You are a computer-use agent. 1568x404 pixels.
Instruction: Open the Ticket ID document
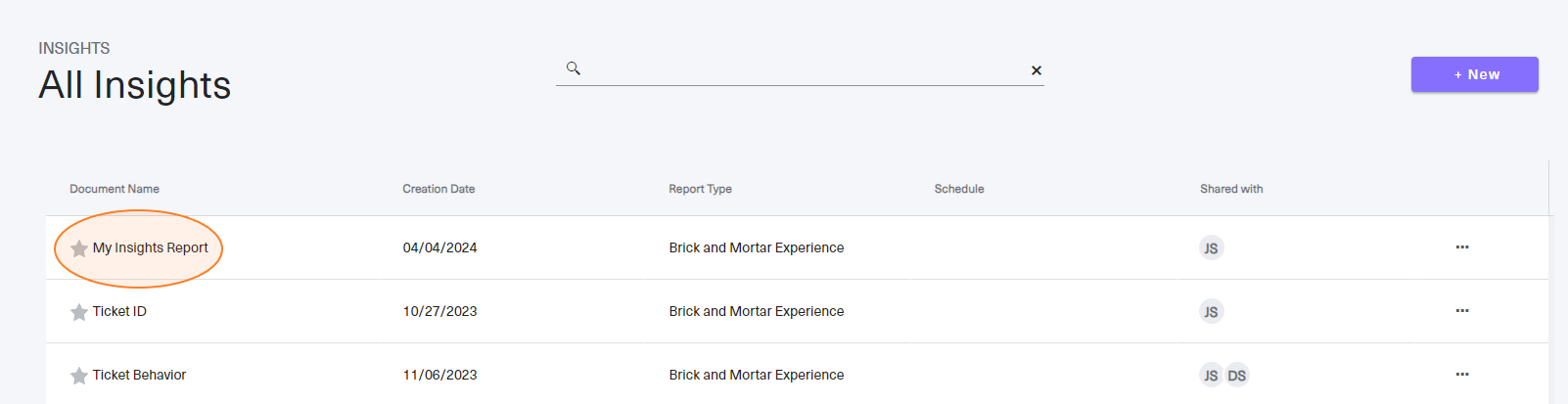[x=119, y=311]
